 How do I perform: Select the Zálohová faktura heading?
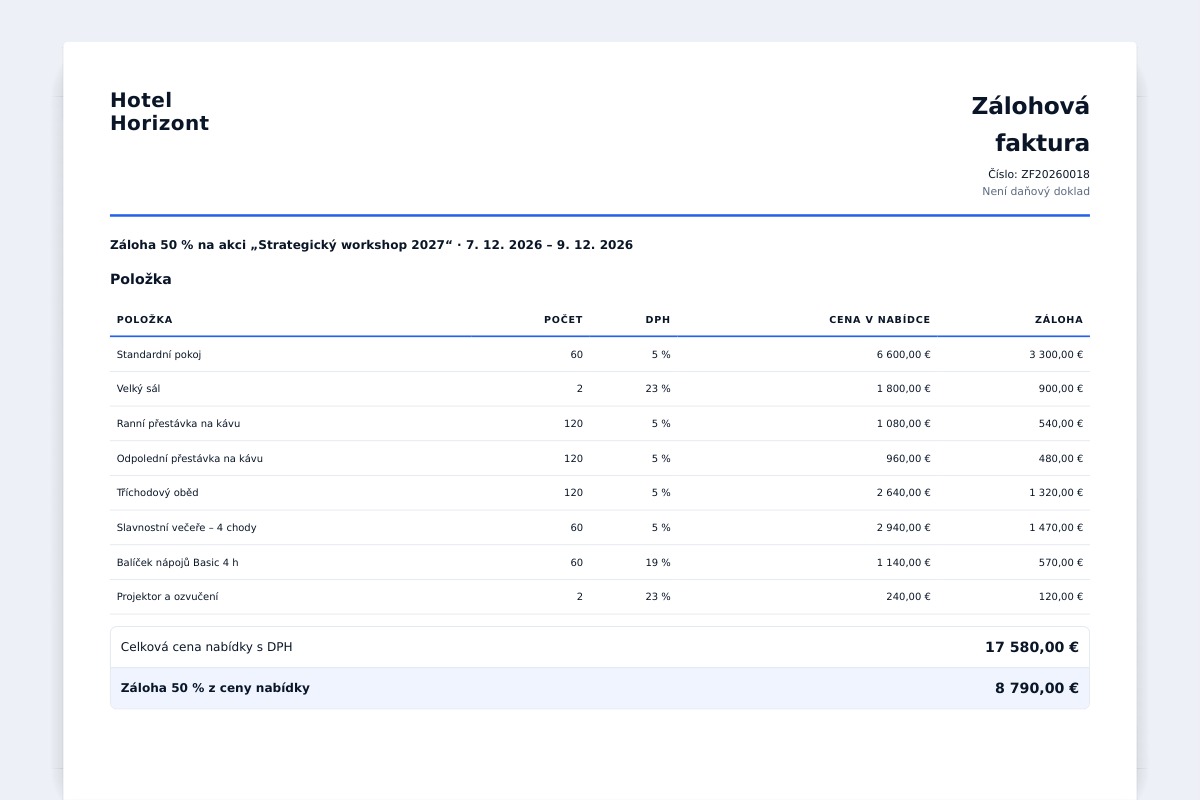[x=1030, y=124]
